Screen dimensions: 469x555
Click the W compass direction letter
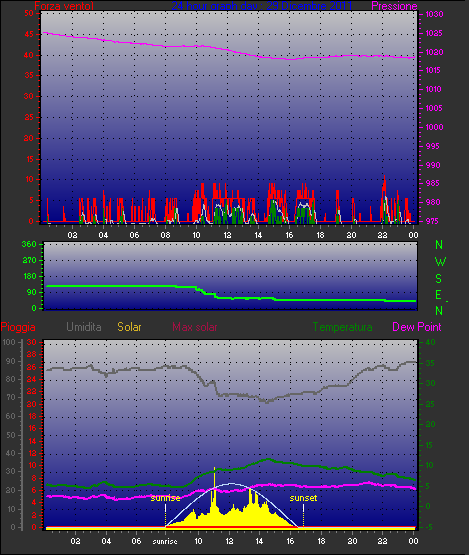pyautogui.click(x=440, y=262)
